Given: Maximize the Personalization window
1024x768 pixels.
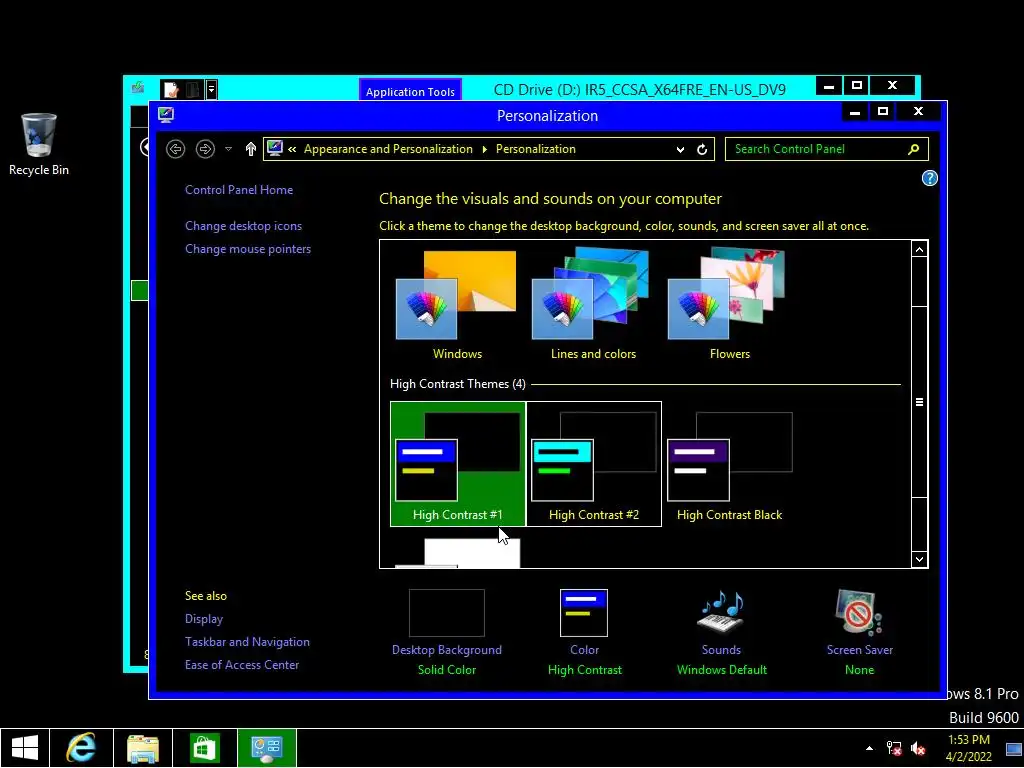Looking at the screenshot, I should click(x=883, y=112).
